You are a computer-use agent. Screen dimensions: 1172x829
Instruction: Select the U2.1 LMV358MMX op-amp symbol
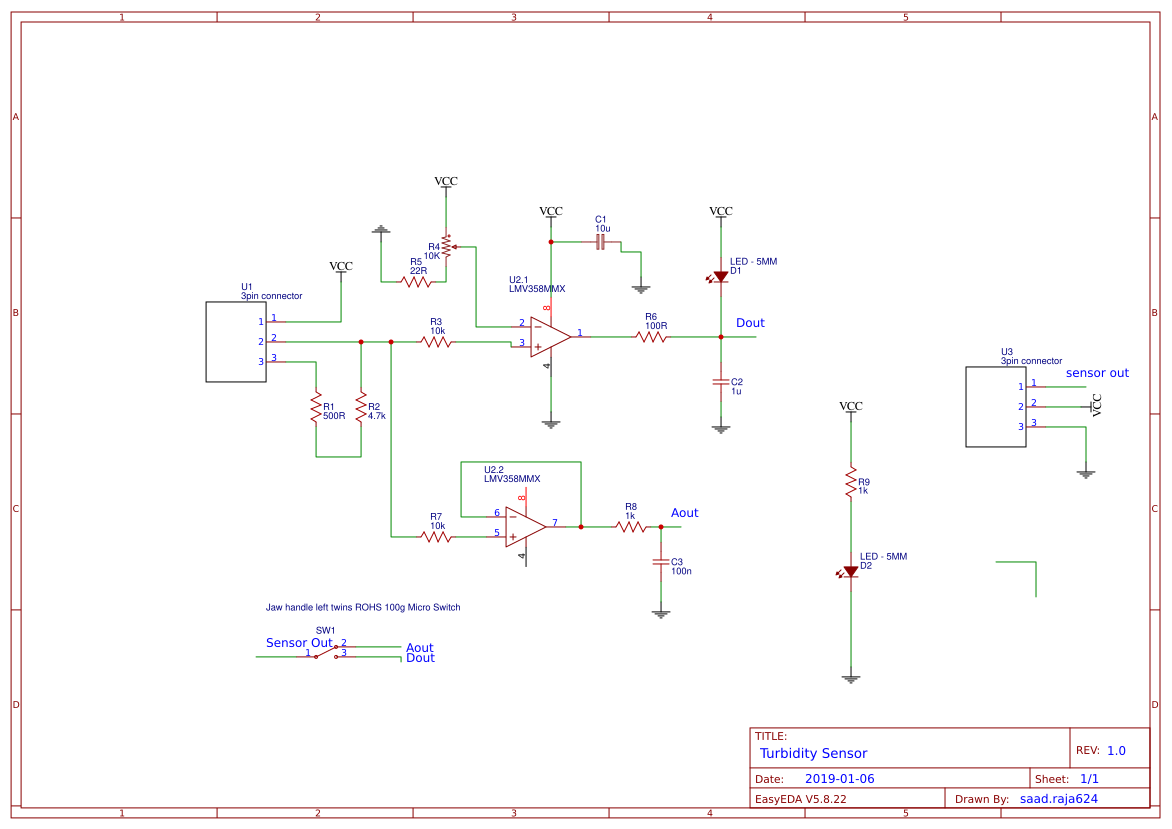548,335
